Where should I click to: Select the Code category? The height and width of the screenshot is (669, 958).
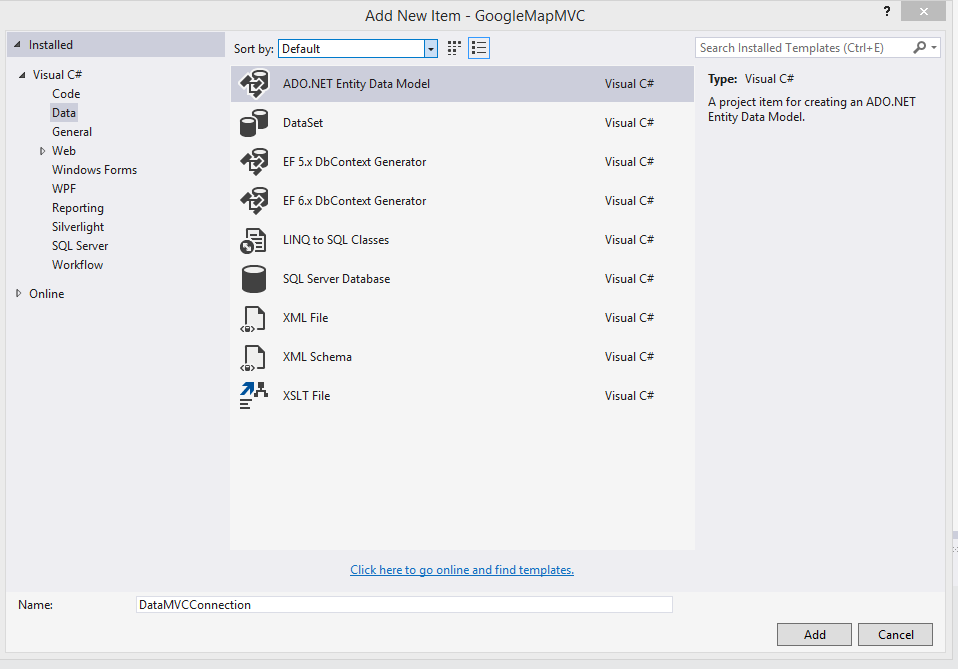pyautogui.click(x=66, y=93)
